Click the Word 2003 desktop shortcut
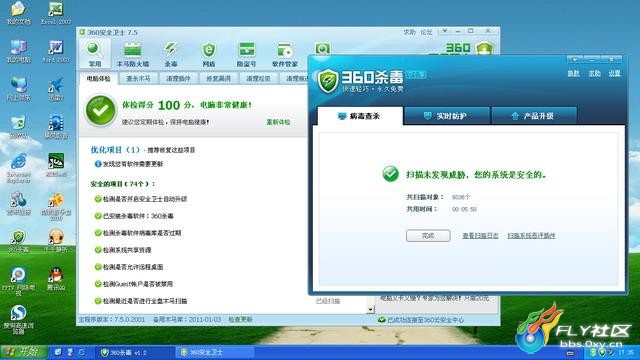This screenshot has height=360, width=640. coord(56,51)
